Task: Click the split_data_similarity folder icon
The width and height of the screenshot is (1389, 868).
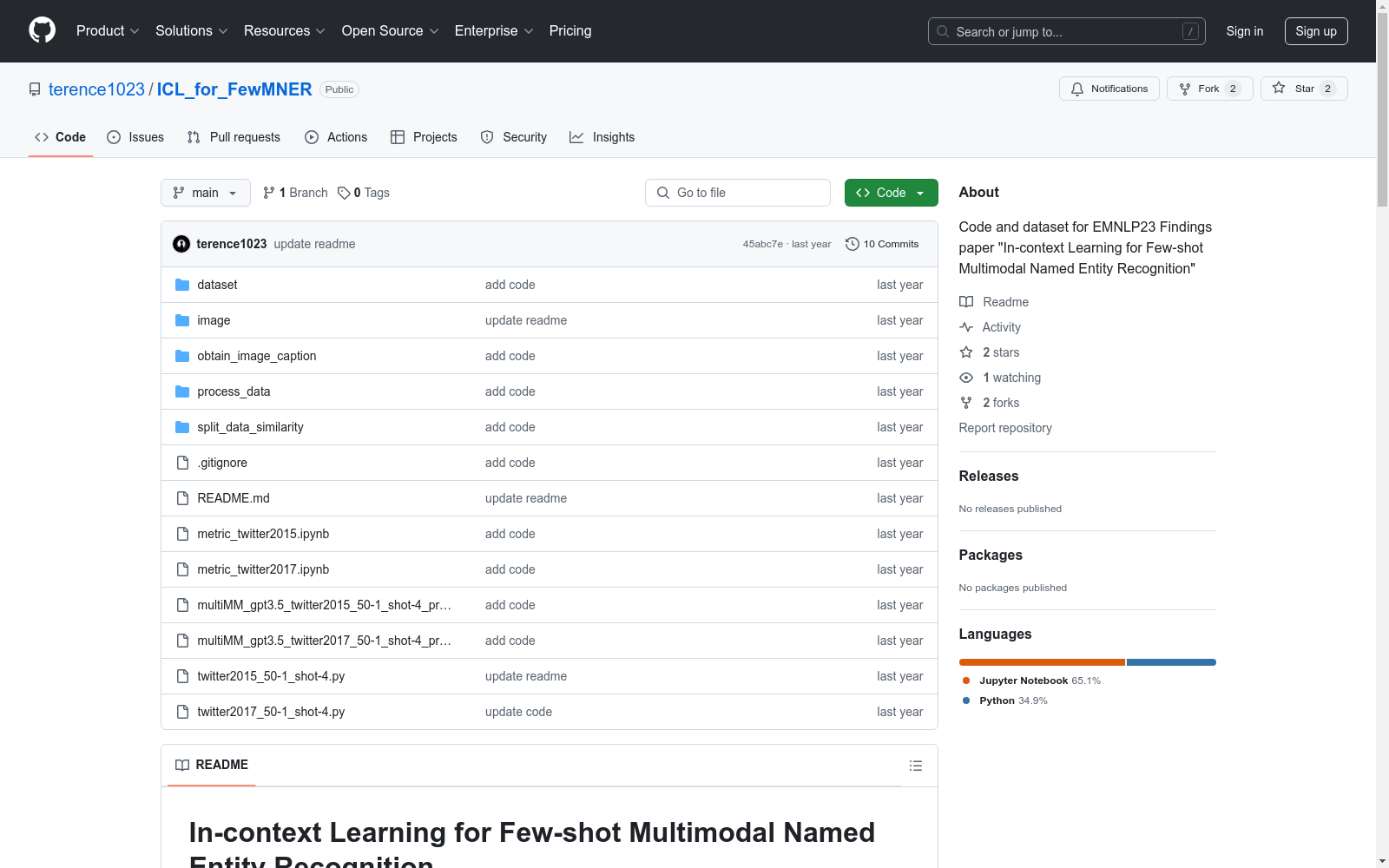Action: point(182,427)
